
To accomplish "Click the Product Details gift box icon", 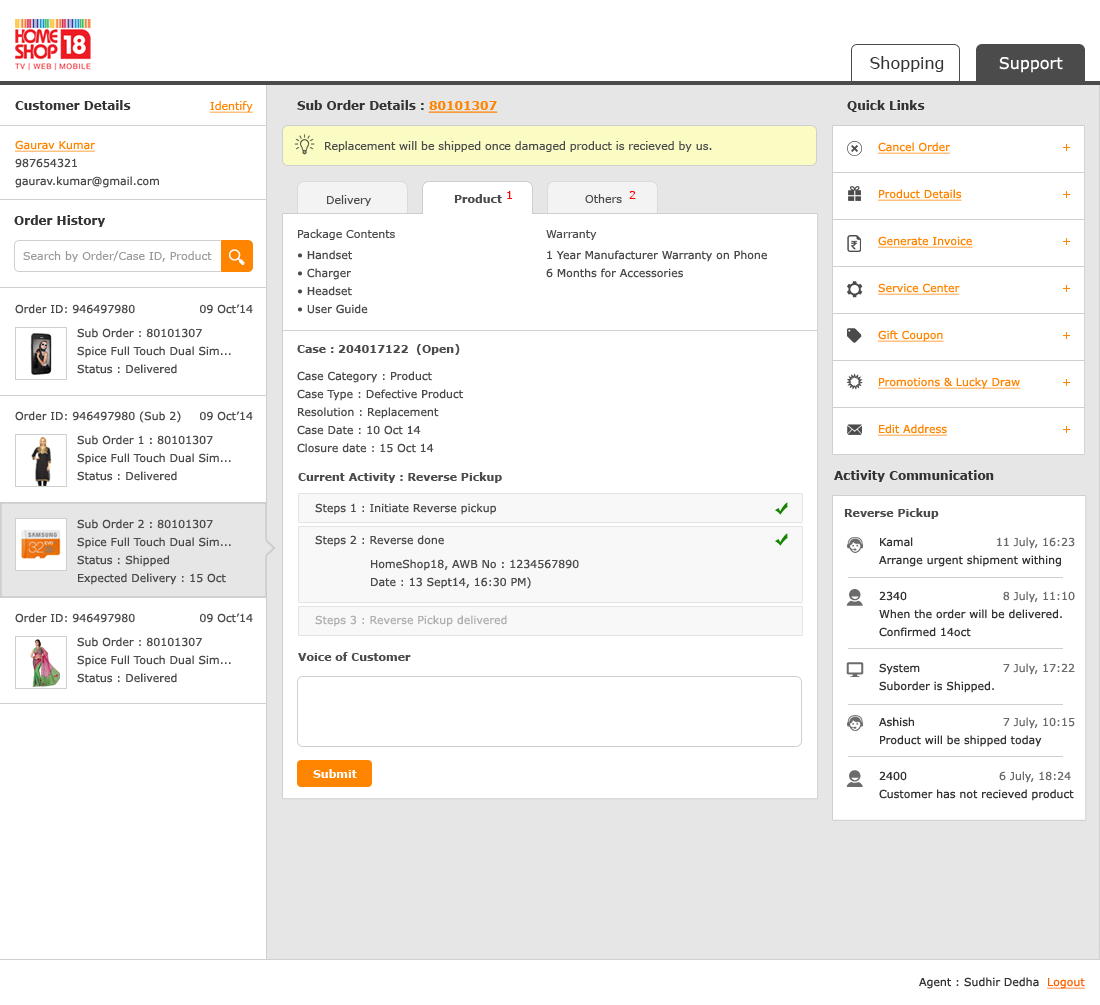I will (x=854, y=195).
